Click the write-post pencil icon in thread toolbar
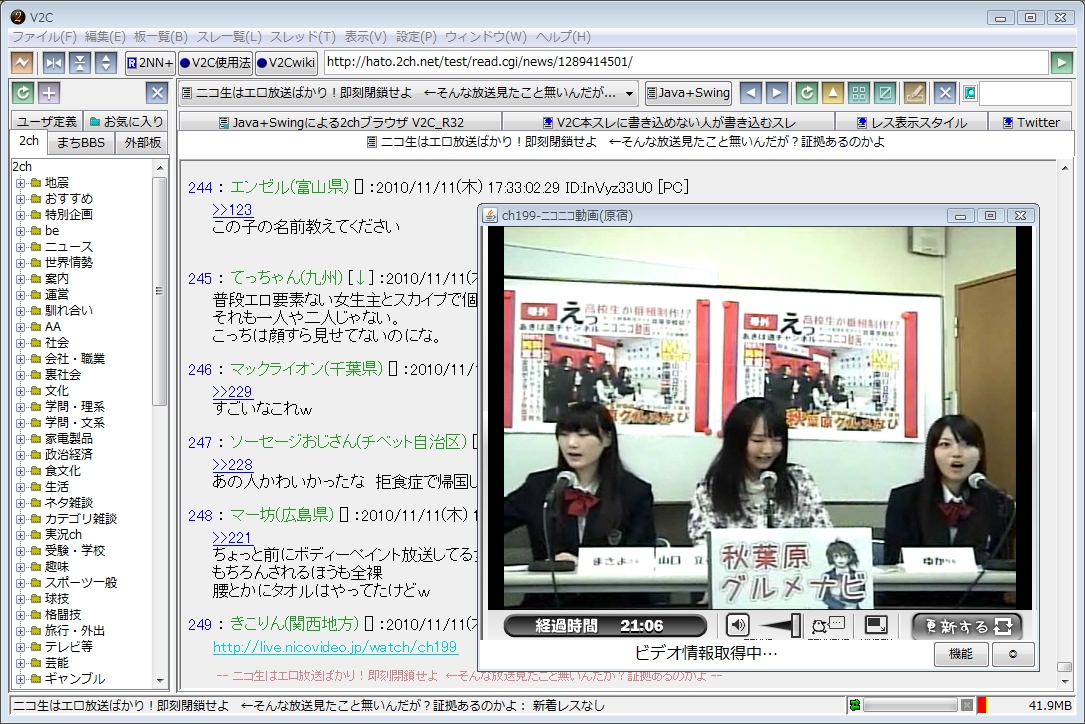The image size is (1085, 724). point(914,93)
